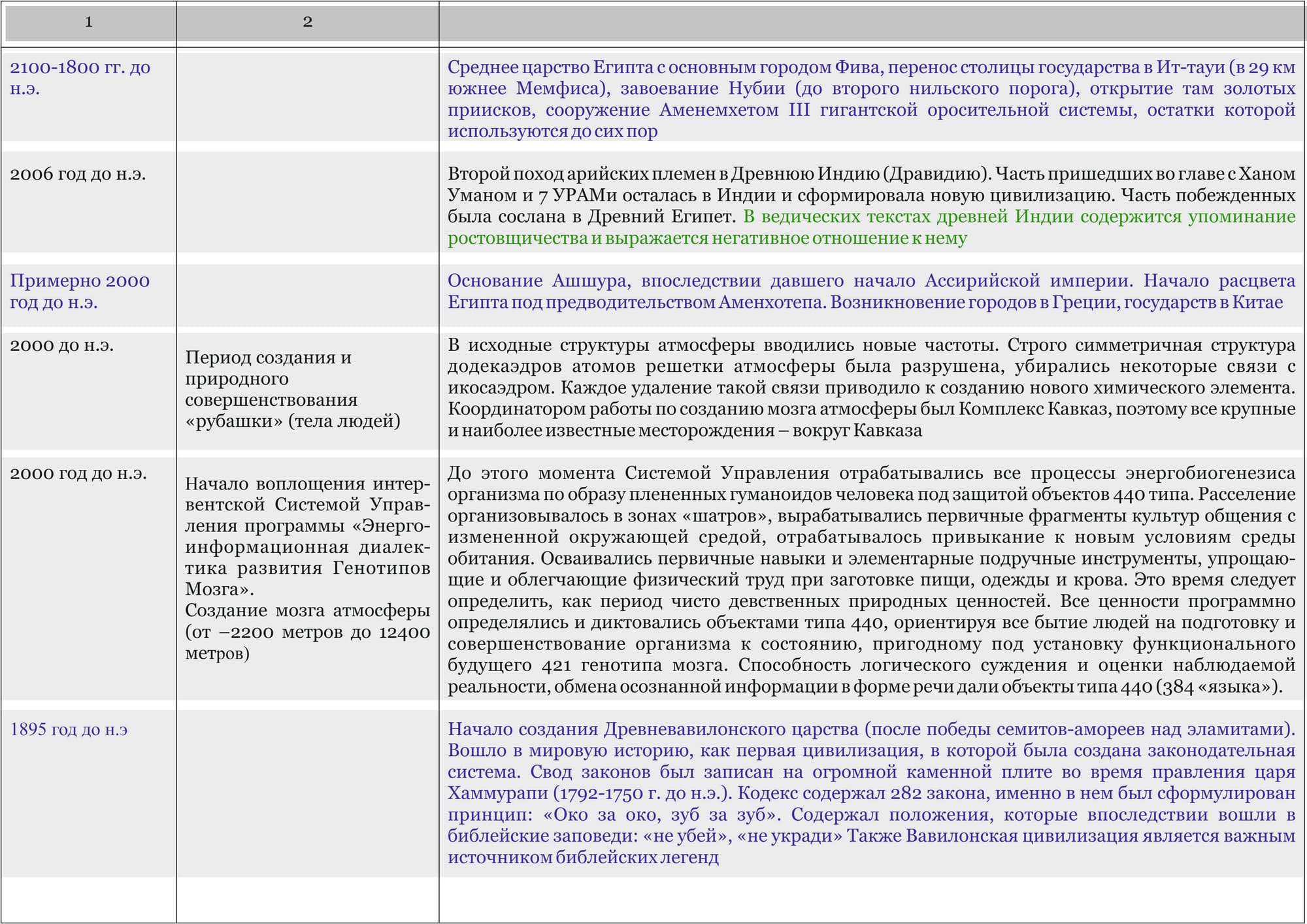Screen dimensions: 1307x924
Task: Click text "Основание Ашшура"
Action: [x=539, y=281]
